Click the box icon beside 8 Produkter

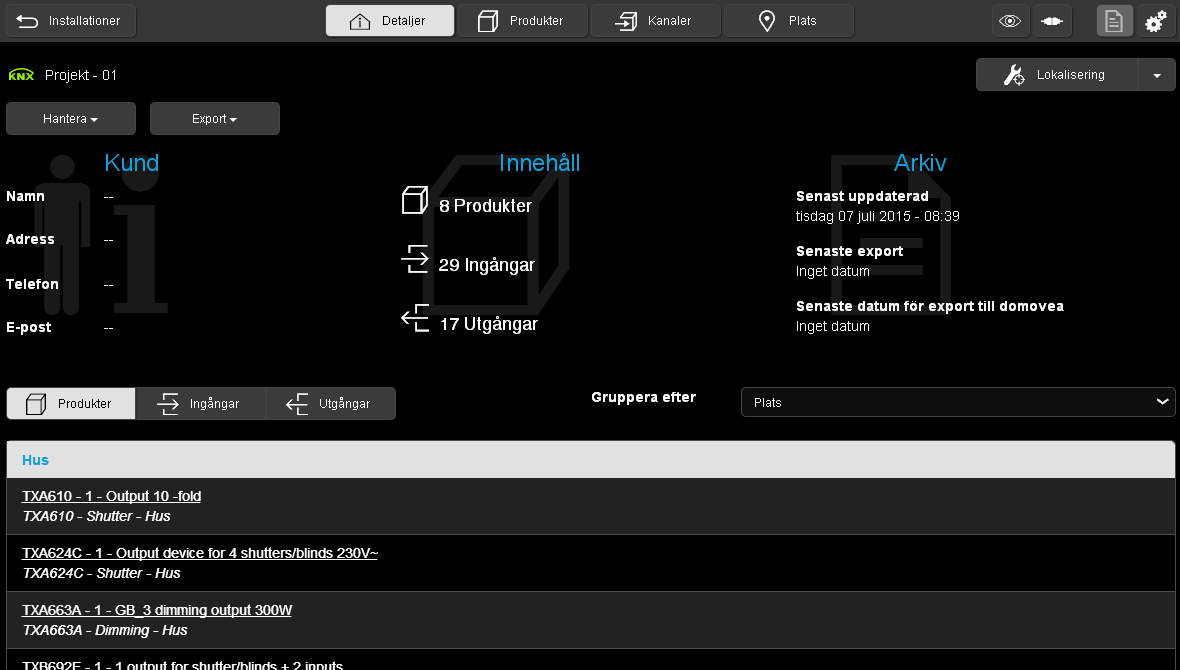[415, 200]
